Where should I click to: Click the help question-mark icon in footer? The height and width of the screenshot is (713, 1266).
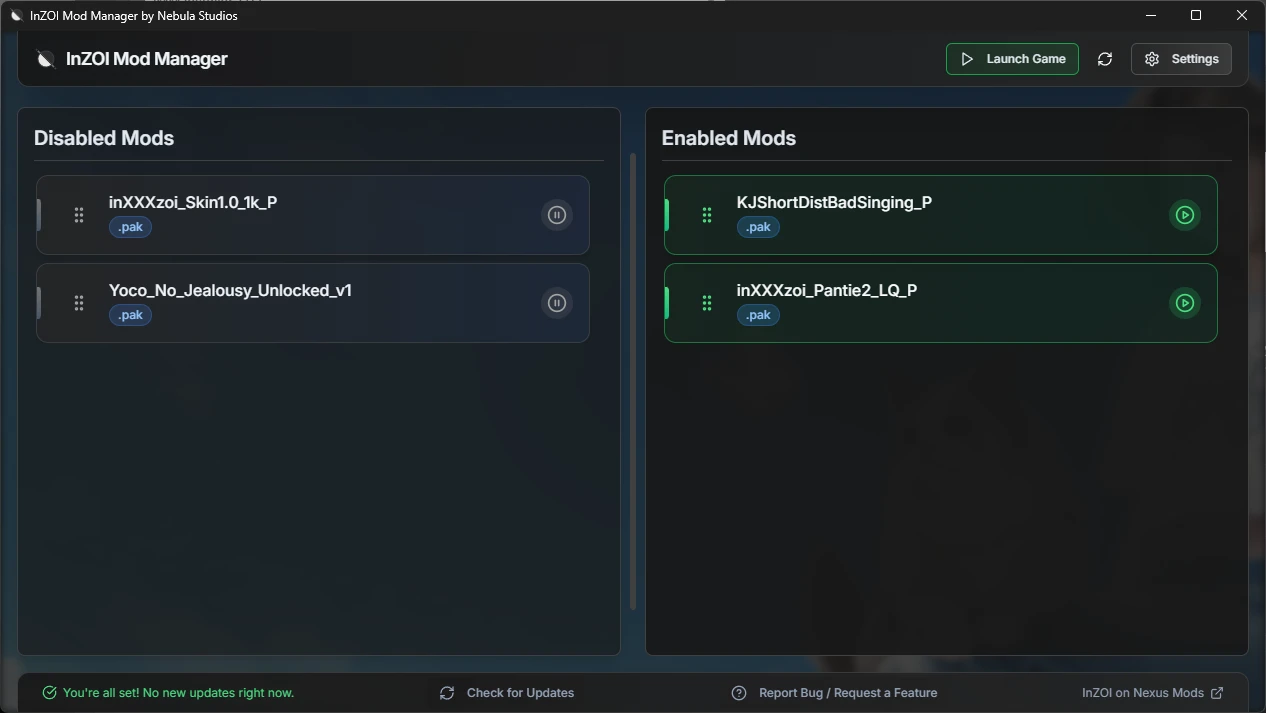tap(739, 693)
